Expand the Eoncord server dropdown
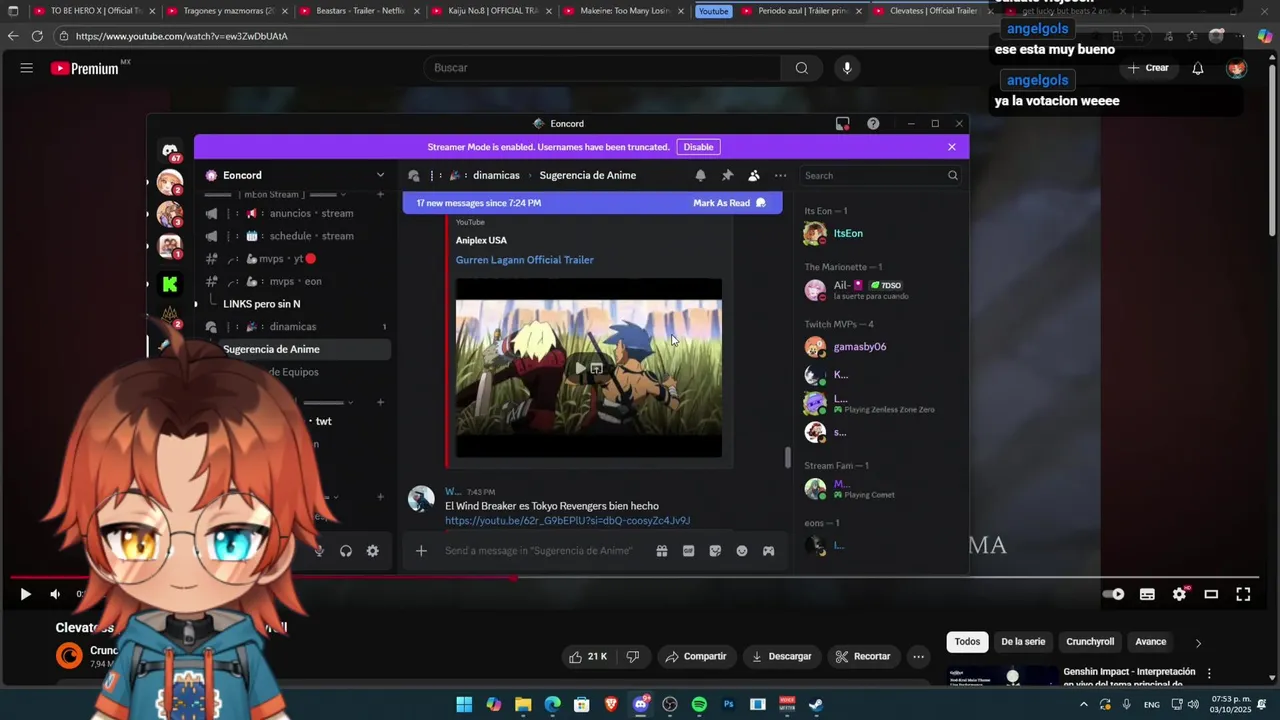 pyautogui.click(x=380, y=175)
